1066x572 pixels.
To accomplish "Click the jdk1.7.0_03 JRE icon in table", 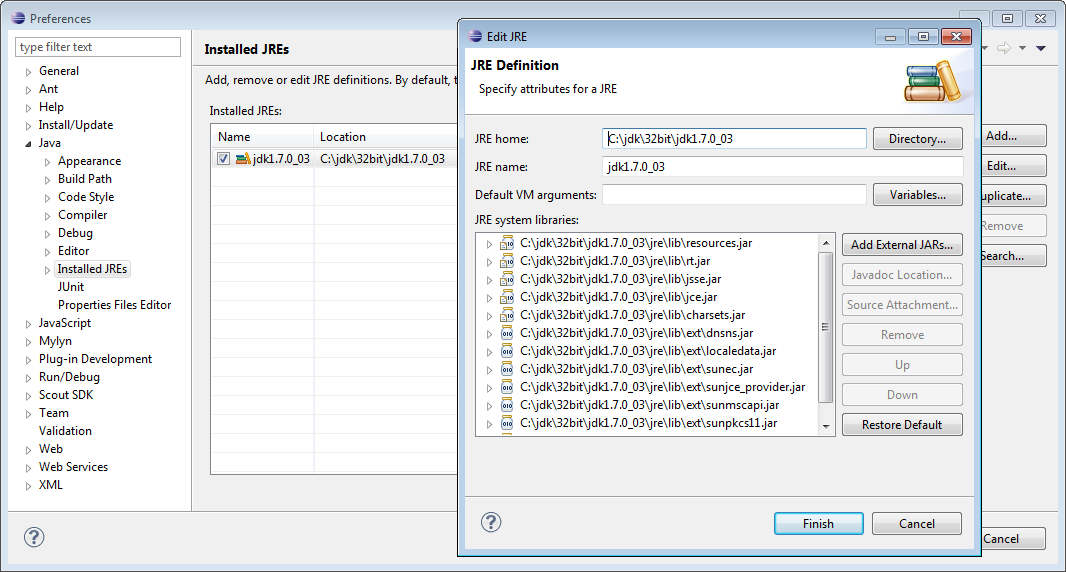I will pyautogui.click(x=243, y=158).
